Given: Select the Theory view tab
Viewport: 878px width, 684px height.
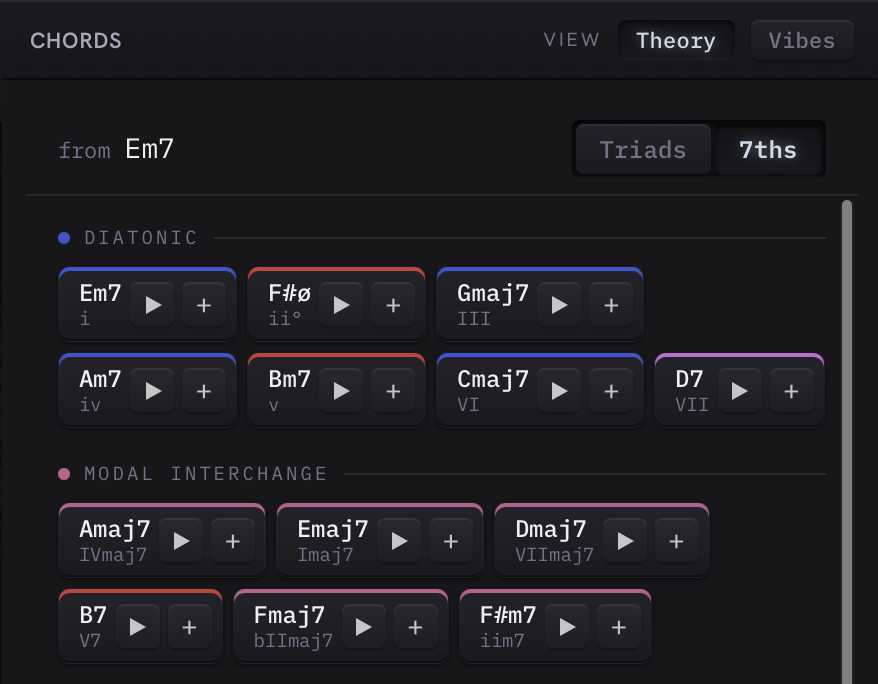Looking at the screenshot, I should (676, 40).
